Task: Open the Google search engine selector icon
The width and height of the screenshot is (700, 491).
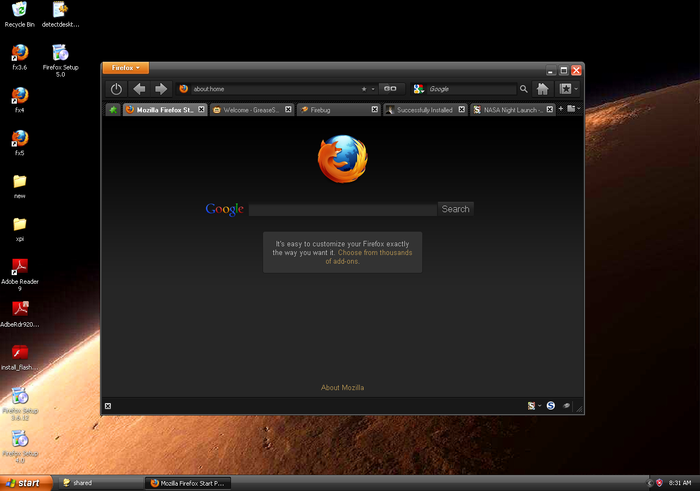Action: coord(418,89)
